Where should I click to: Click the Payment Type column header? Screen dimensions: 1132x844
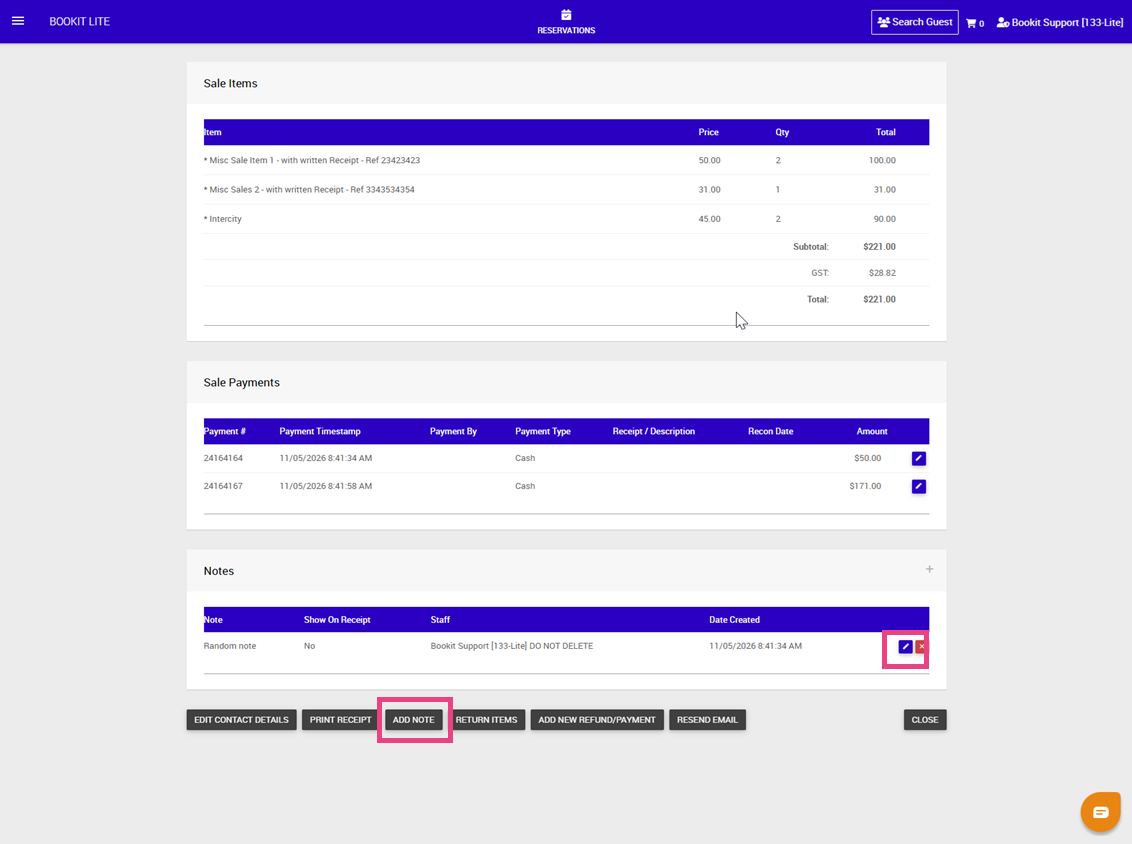543,432
